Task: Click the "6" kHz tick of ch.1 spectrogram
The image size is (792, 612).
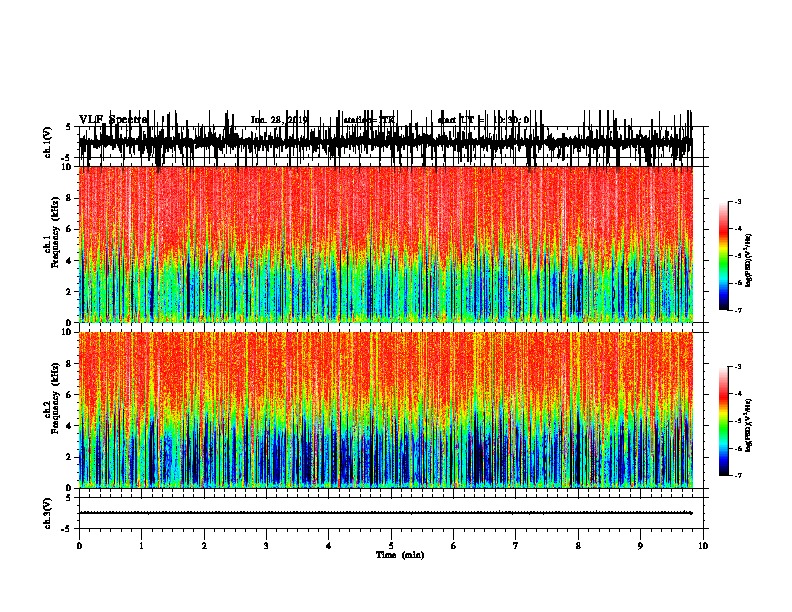Action: pos(70,229)
